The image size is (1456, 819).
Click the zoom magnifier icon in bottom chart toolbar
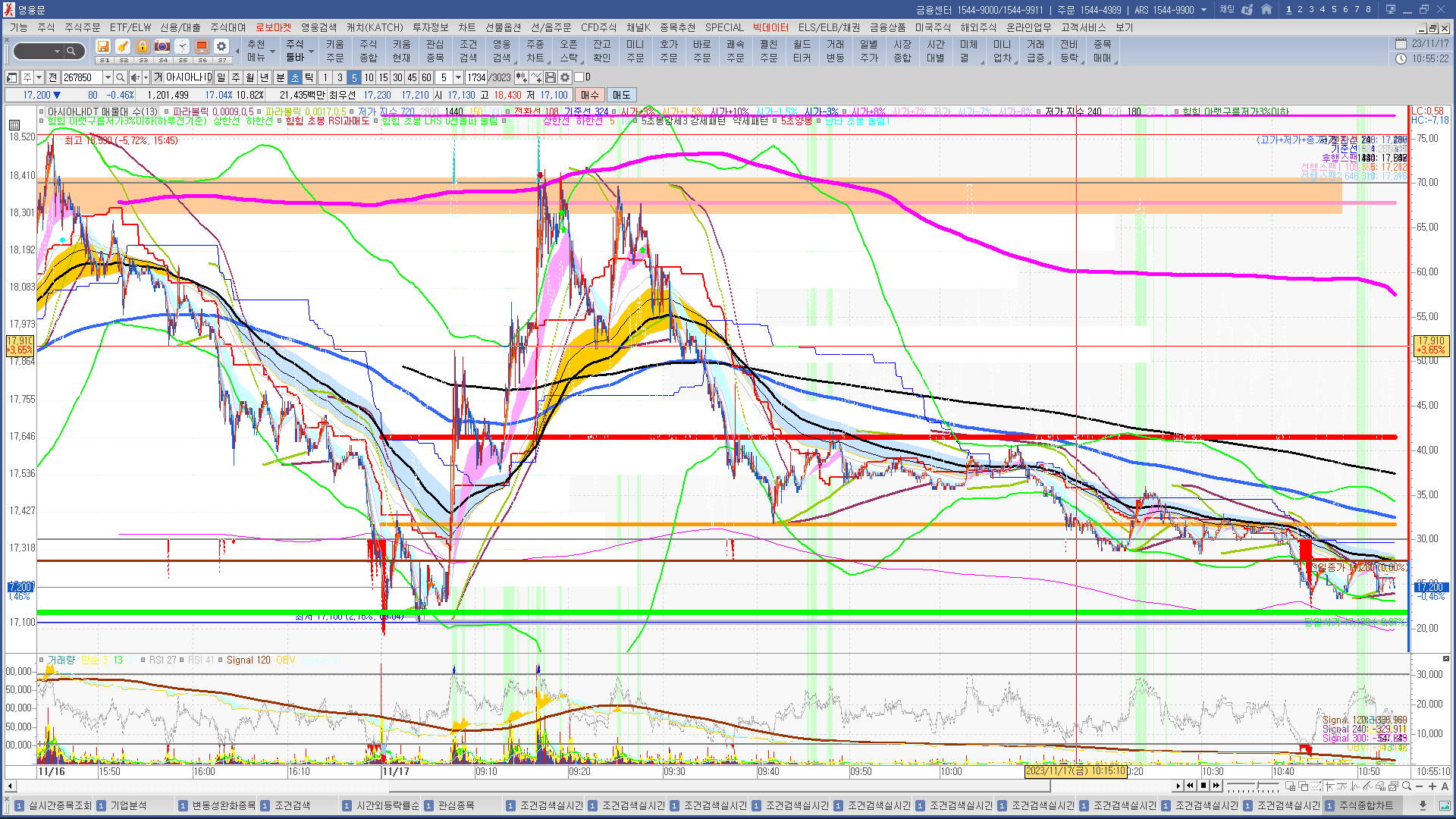[x=1407, y=786]
